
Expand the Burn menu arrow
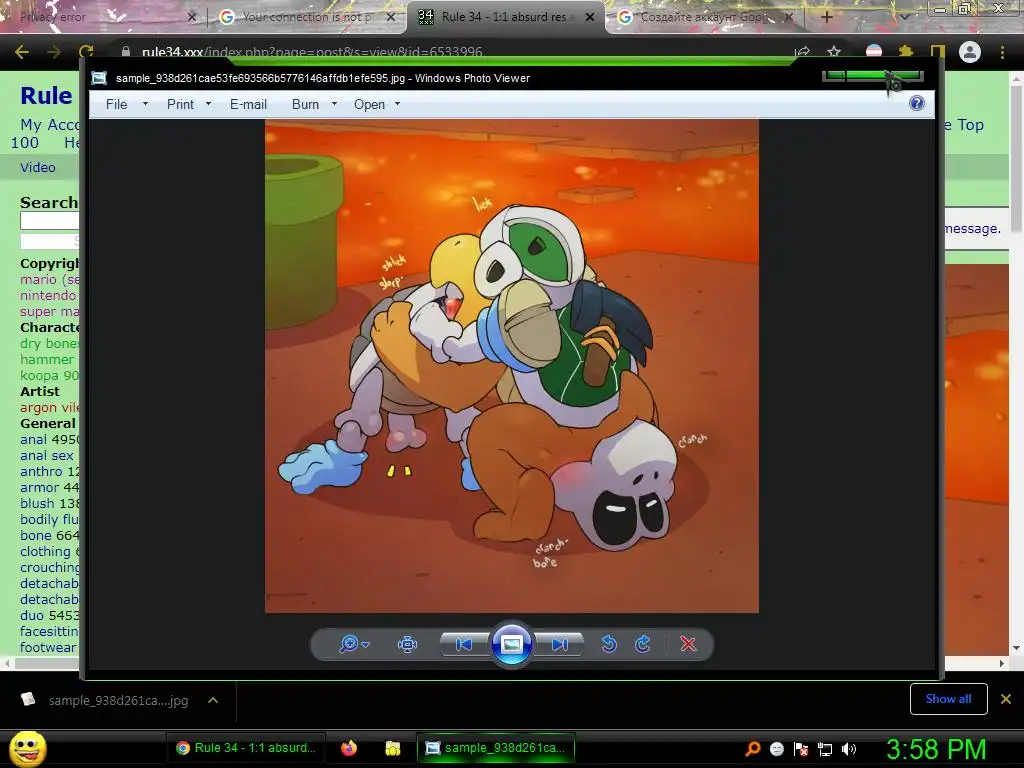point(334,104)
